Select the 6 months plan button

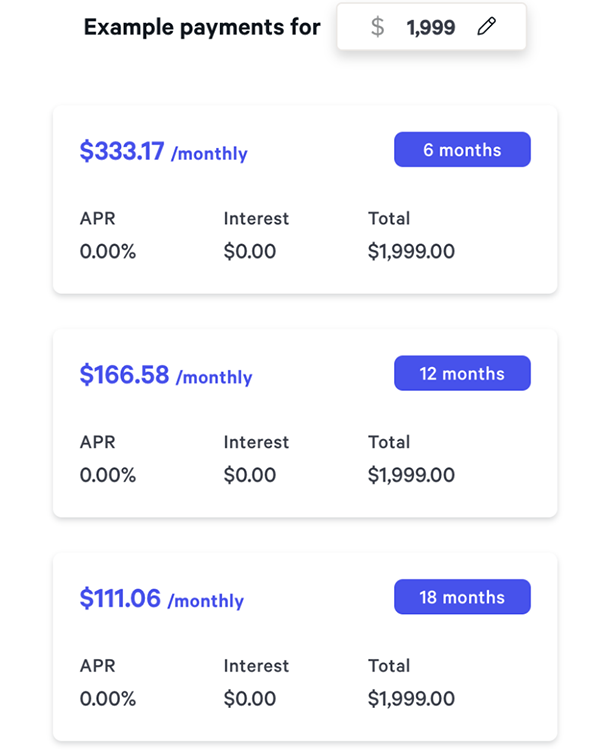click(462, 150)
